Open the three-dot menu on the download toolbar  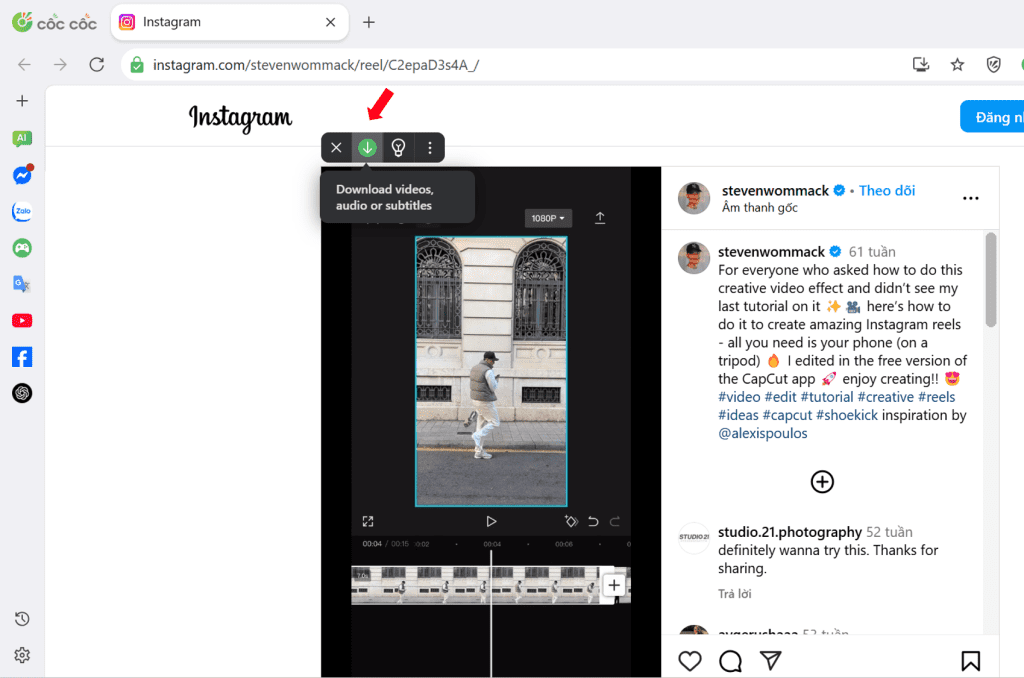pos(429,147)
